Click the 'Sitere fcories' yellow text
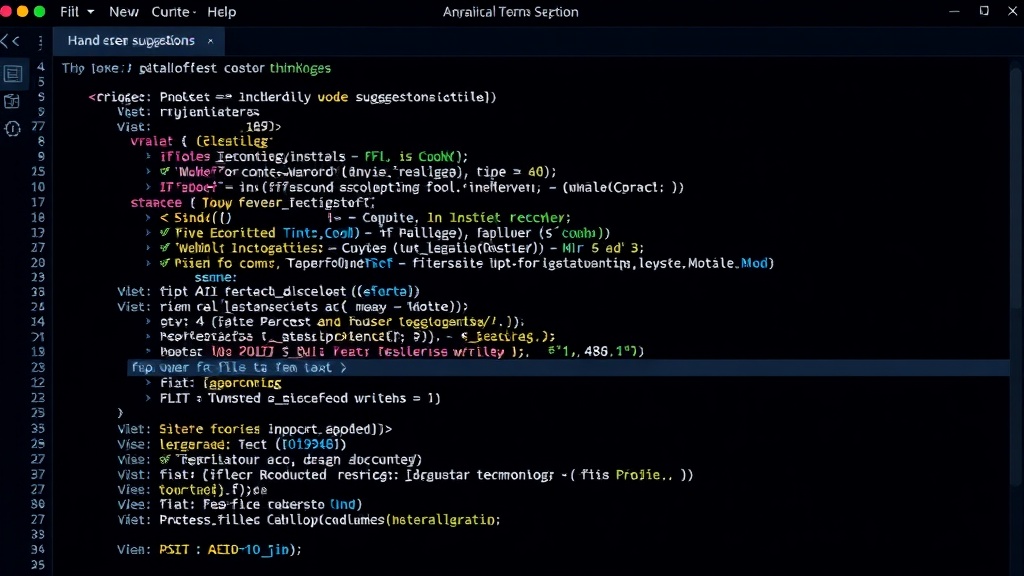1024x576 pixels. coord(210,429)
